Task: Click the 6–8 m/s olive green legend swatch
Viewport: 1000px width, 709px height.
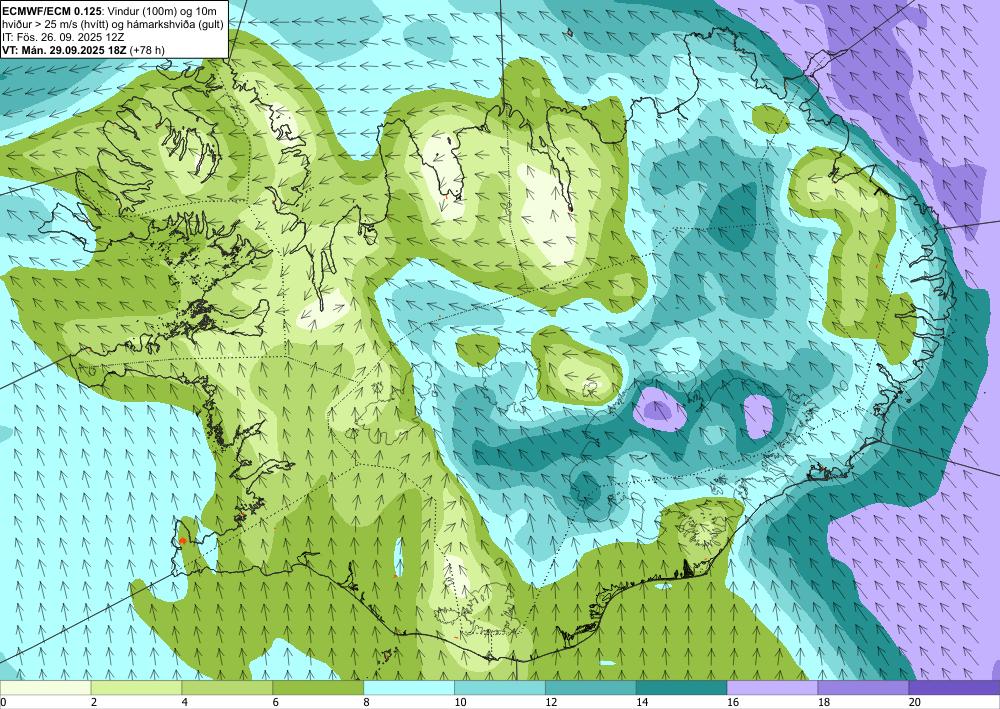Action: pyautogui.click(x=318, y=687)
